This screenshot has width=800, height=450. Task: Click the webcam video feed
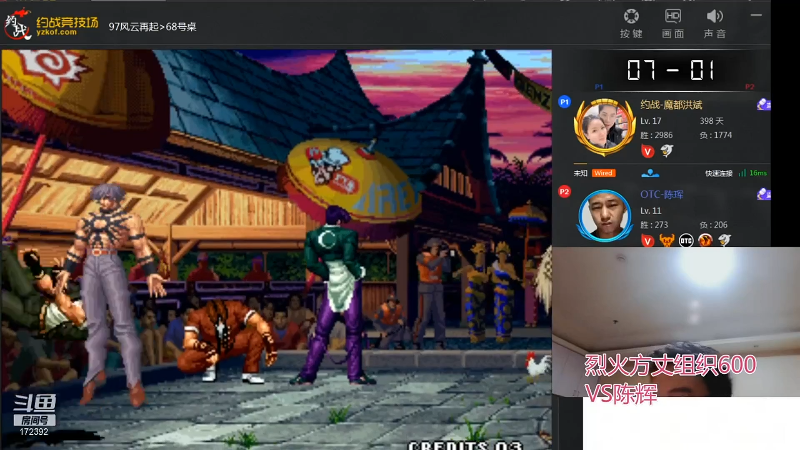[x=676, y=321]
